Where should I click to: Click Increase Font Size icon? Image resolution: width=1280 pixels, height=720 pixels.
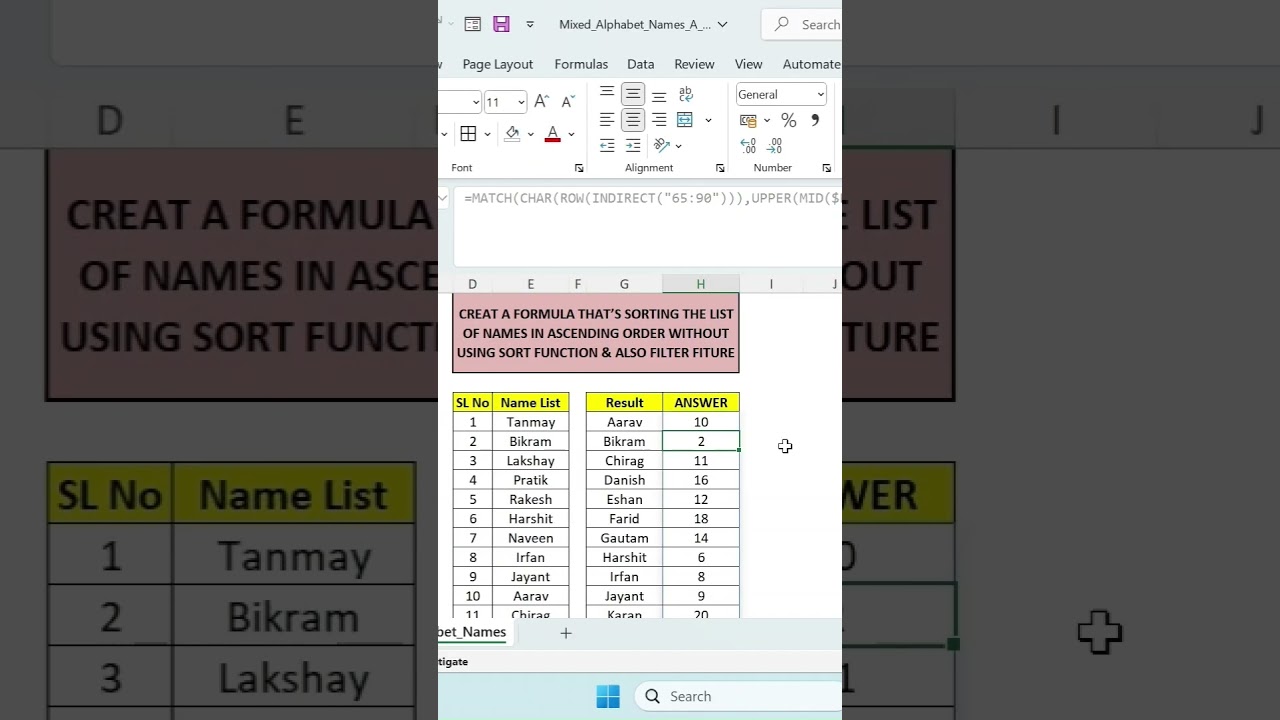point(541,101)
